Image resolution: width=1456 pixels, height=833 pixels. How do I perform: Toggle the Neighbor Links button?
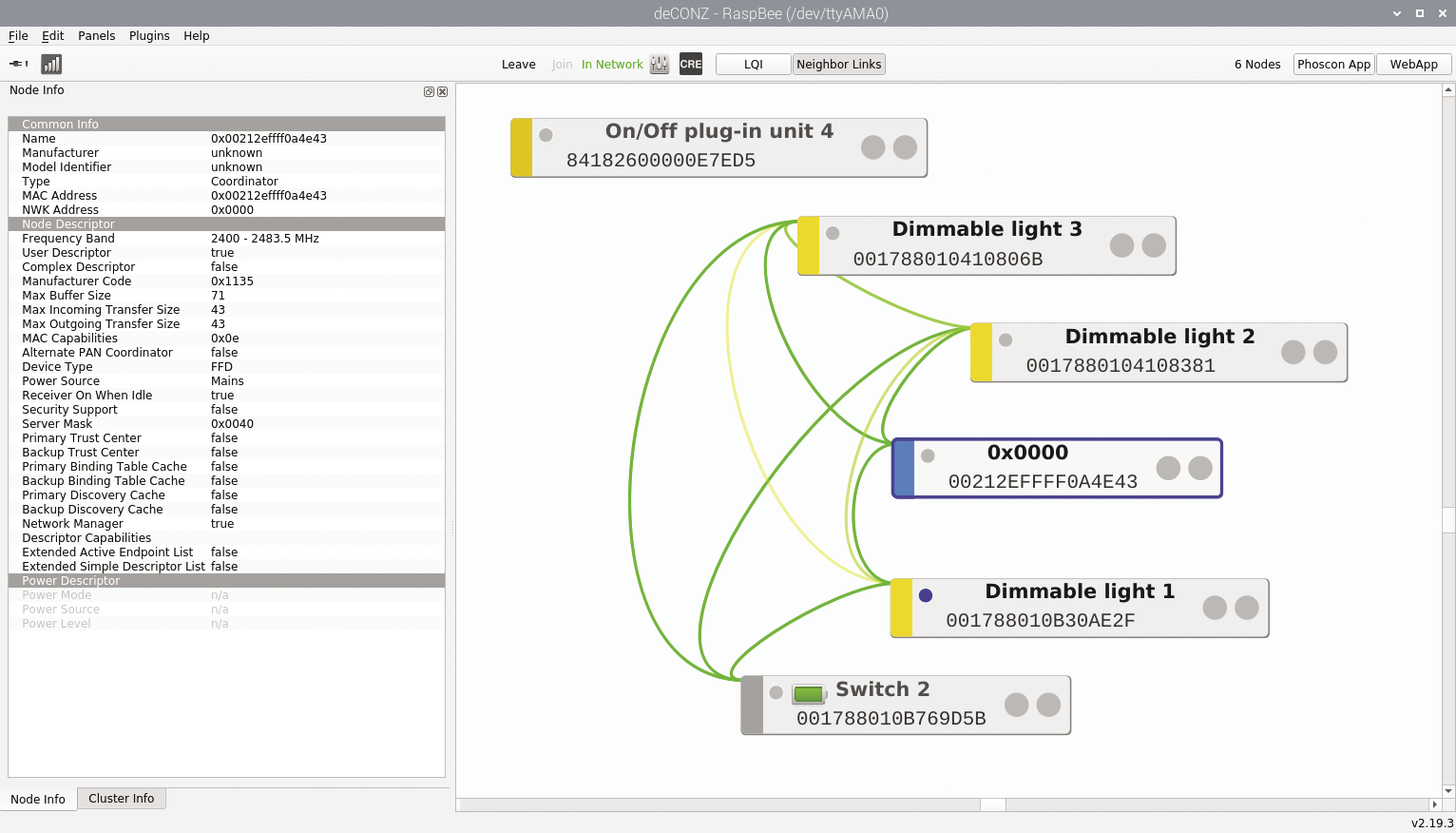click(838, 64)
